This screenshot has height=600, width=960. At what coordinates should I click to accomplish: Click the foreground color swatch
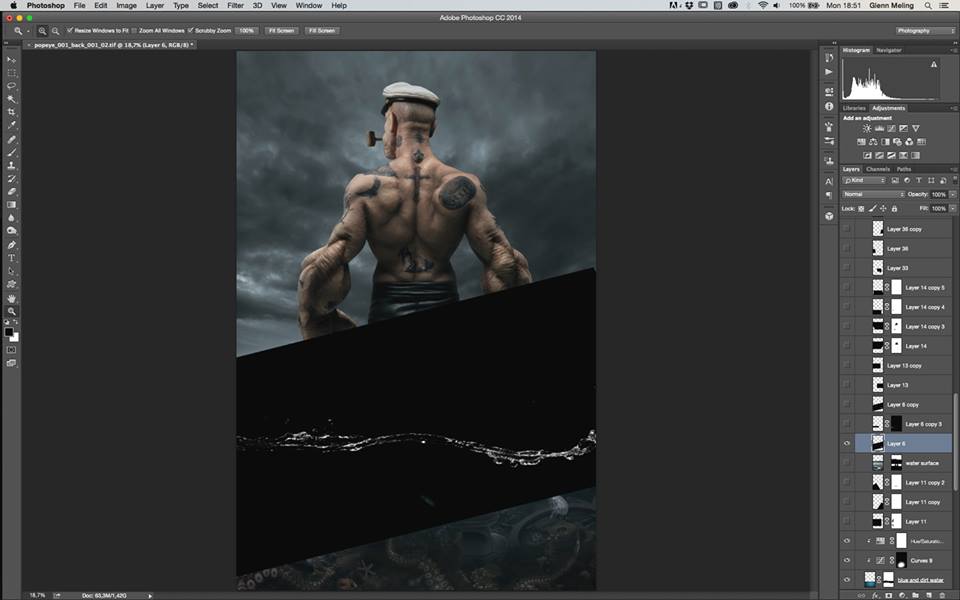tap(9, 332)
